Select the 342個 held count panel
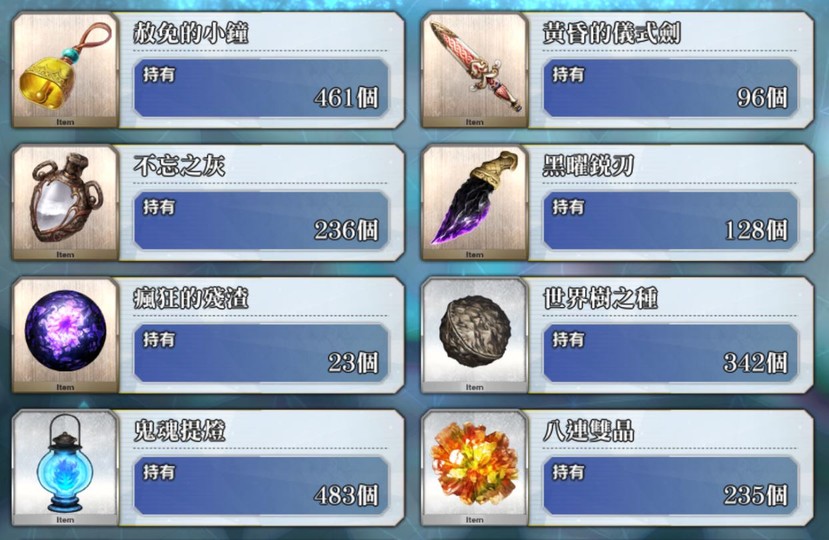Image resolution: width=829 pixels, height=540 pixels. (670, 353)
